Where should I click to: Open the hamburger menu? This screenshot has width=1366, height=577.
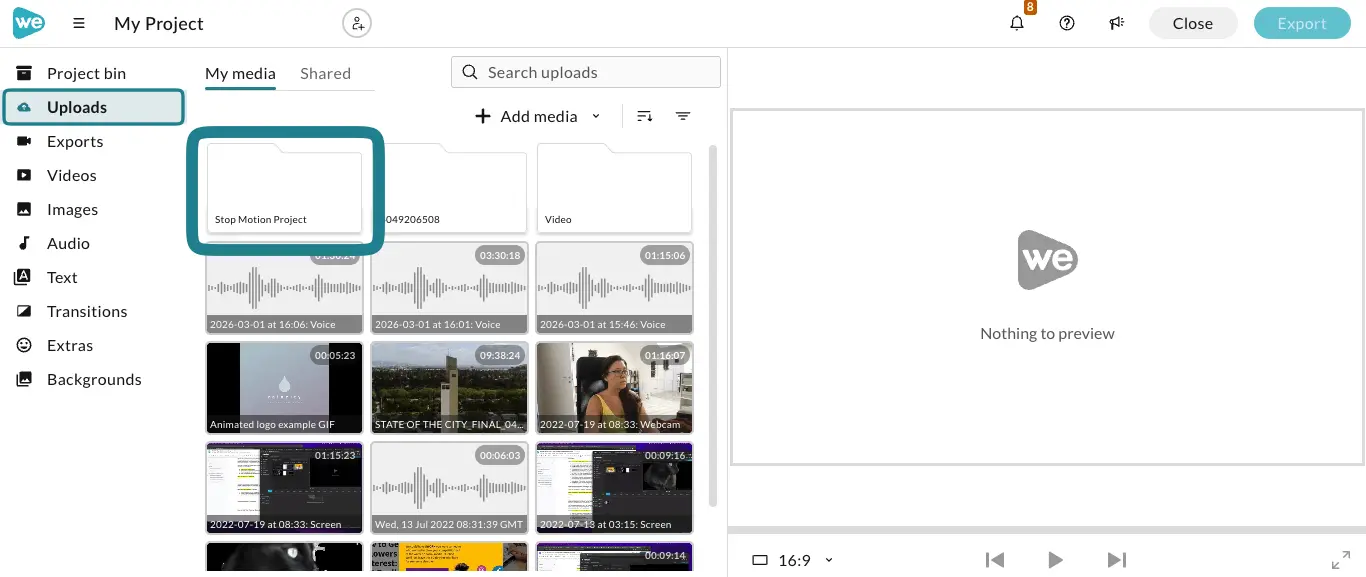tap(79, 23)
